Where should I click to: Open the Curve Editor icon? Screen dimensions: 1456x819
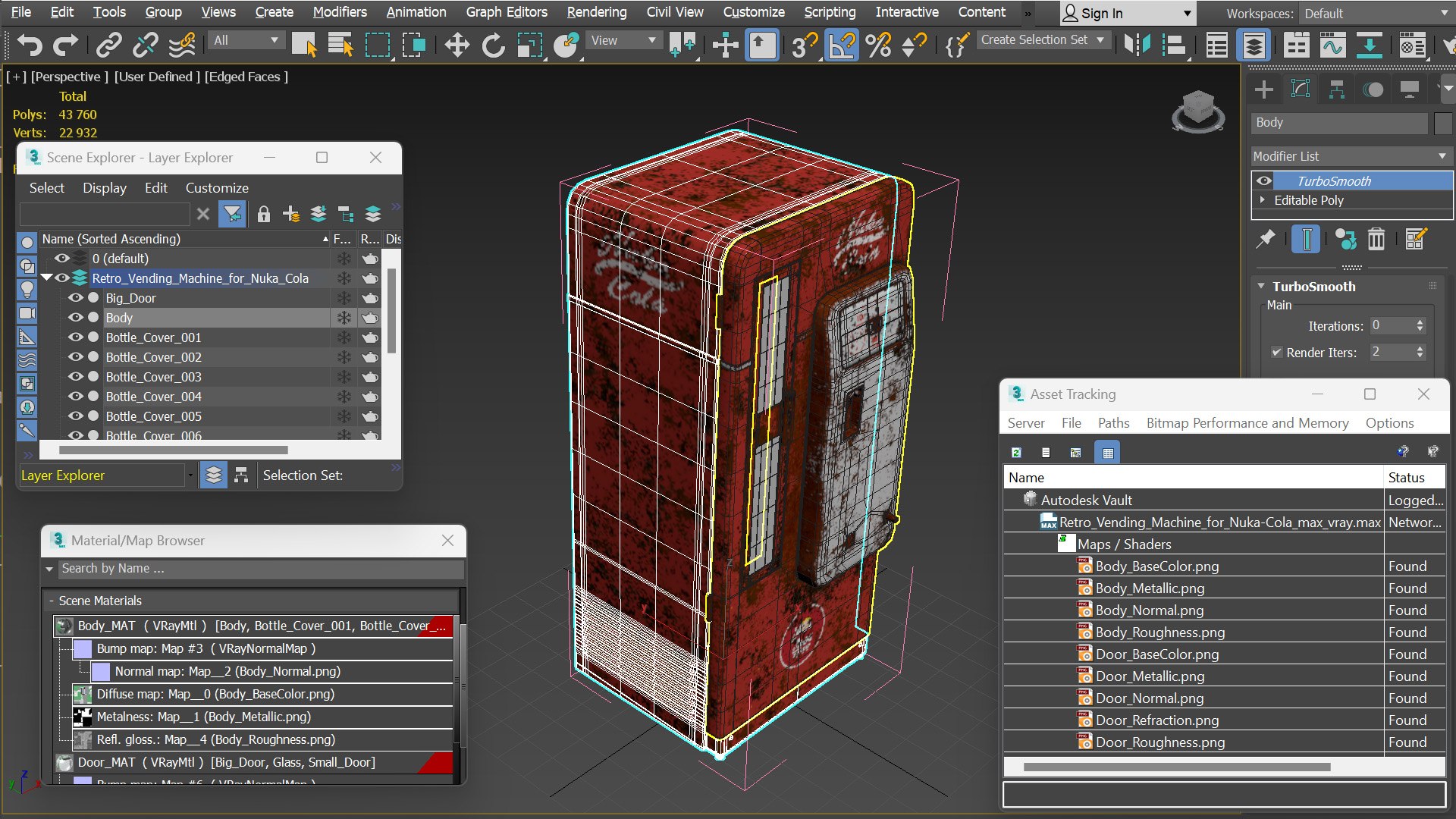(1332, 45)
